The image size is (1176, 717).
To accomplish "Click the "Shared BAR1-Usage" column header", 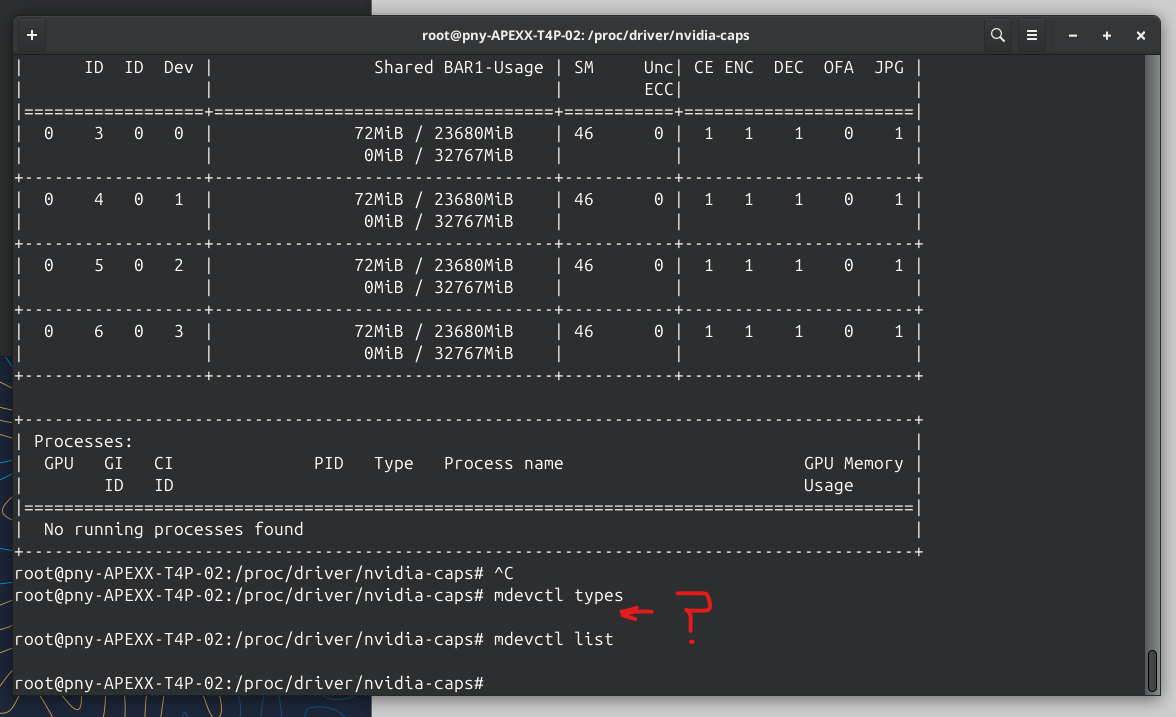I will 458,68.
